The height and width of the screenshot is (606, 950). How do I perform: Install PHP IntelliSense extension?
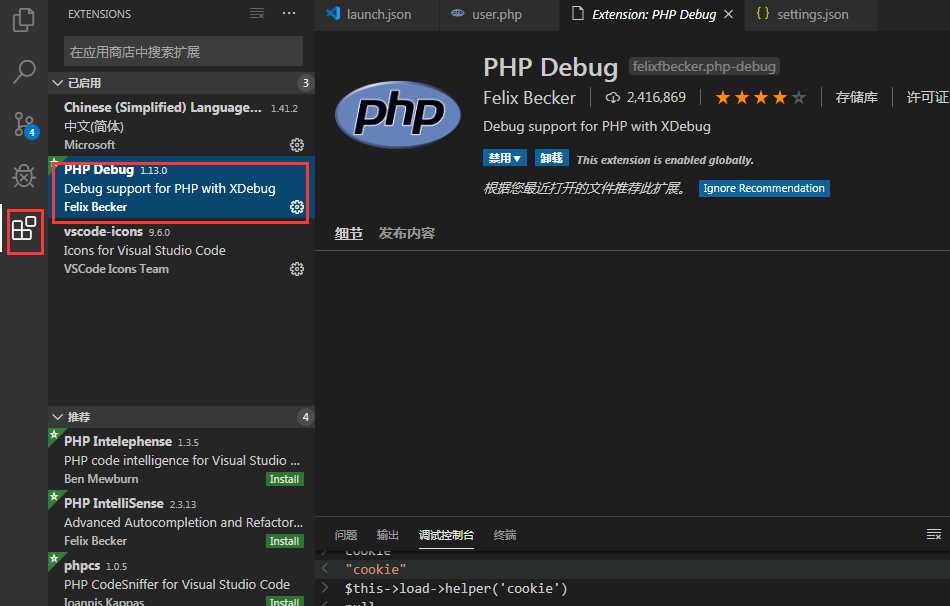[x=284, y=541]
